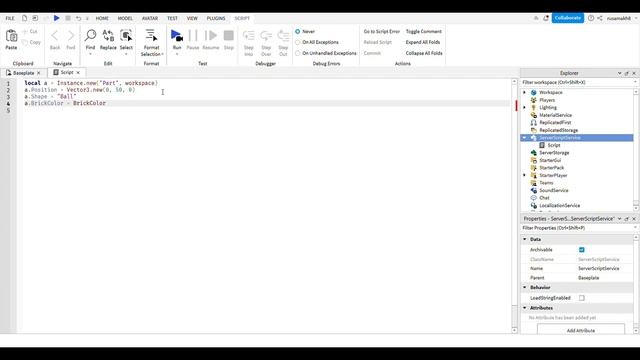Click Collapse All Folds
This screenshot has height=360, width=640.
[x=424, y=53]
